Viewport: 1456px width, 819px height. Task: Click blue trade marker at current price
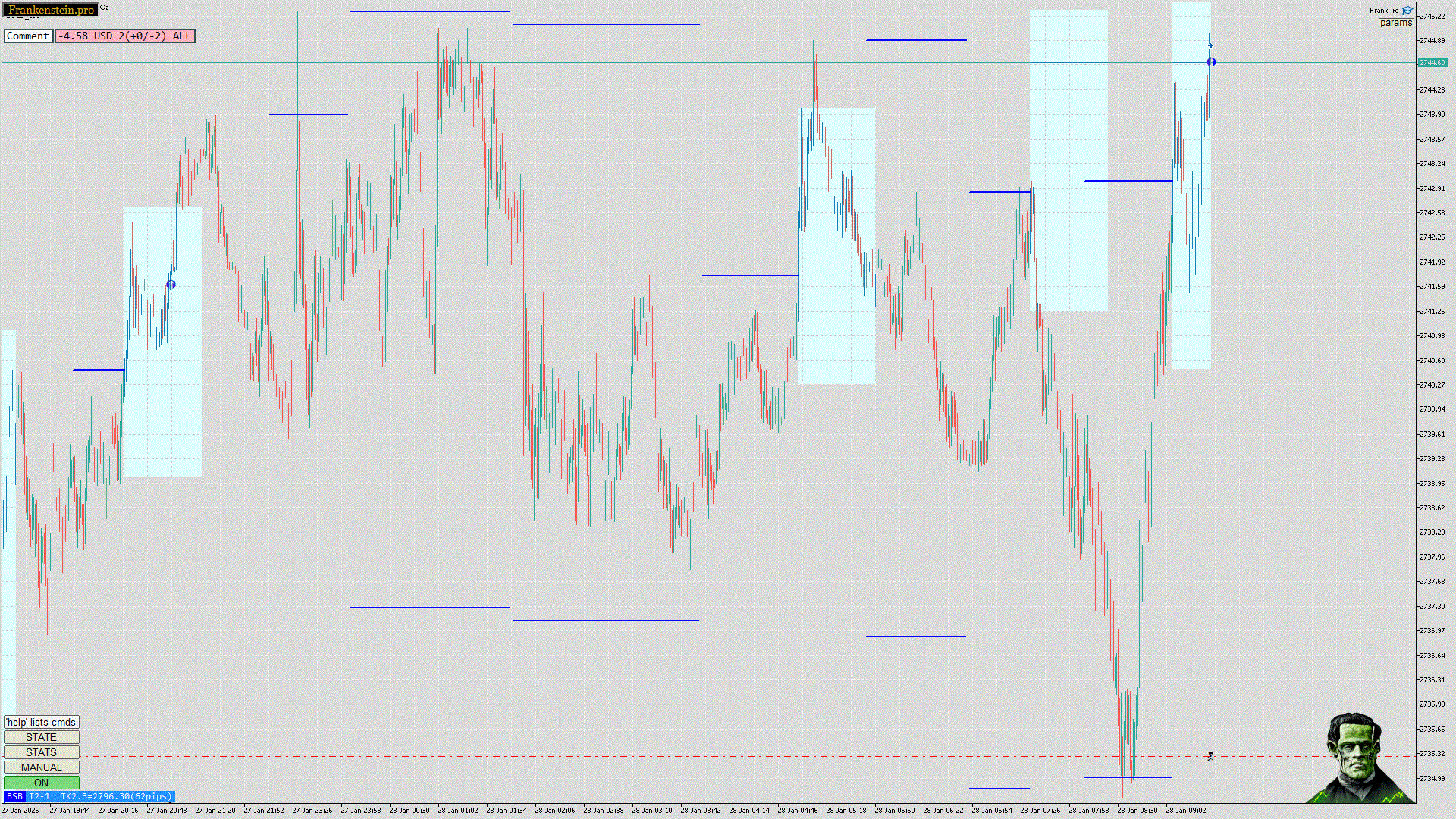click(x=1211, y=62)
